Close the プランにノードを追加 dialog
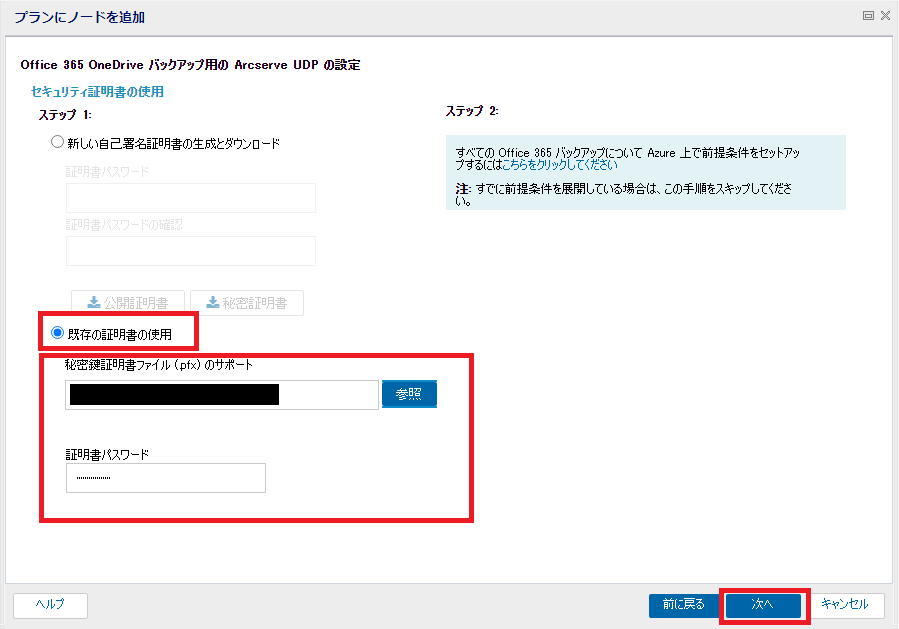899x629 pixels. click(x=885, y=15)
